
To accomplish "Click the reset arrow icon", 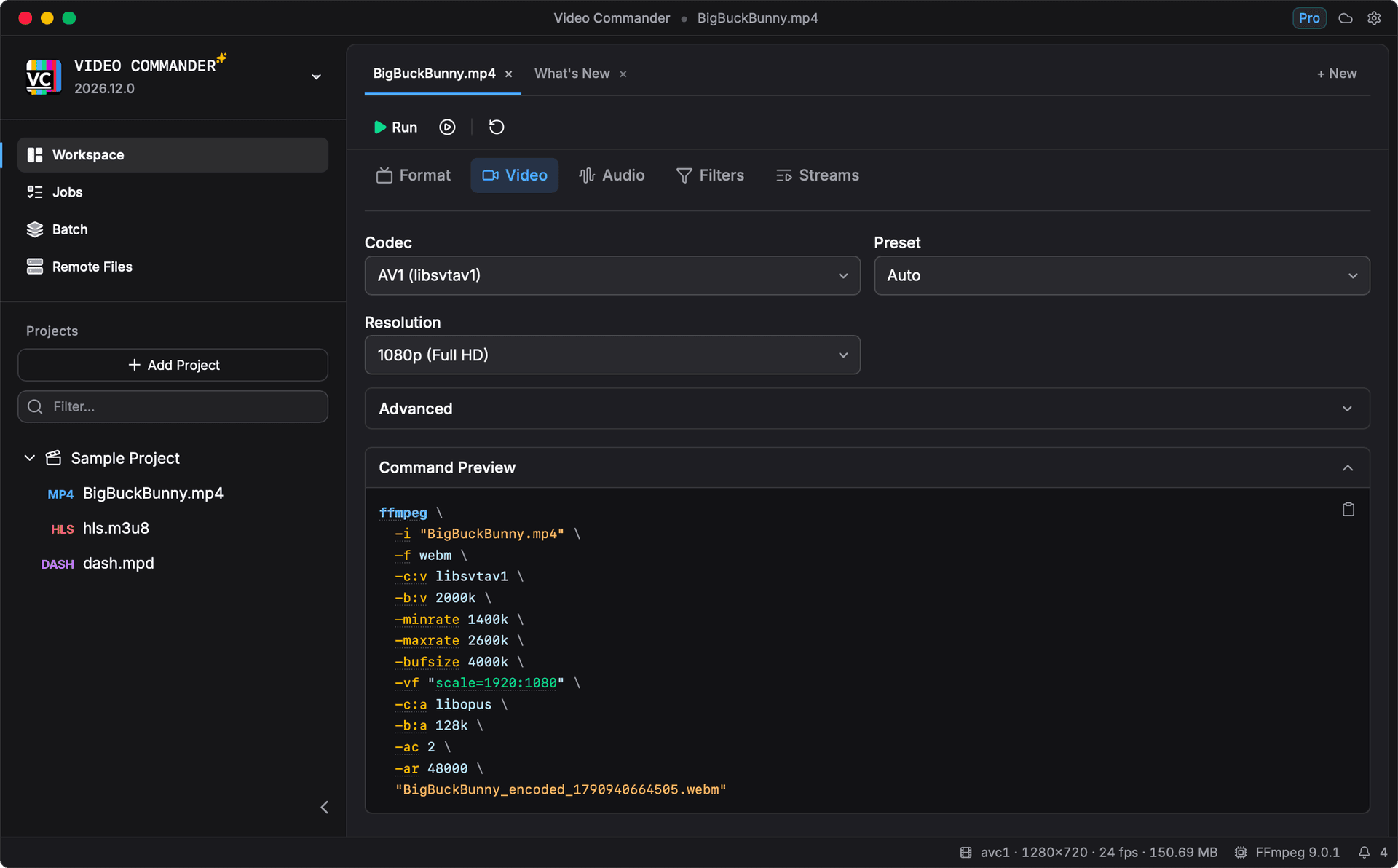I will [497, 127].
